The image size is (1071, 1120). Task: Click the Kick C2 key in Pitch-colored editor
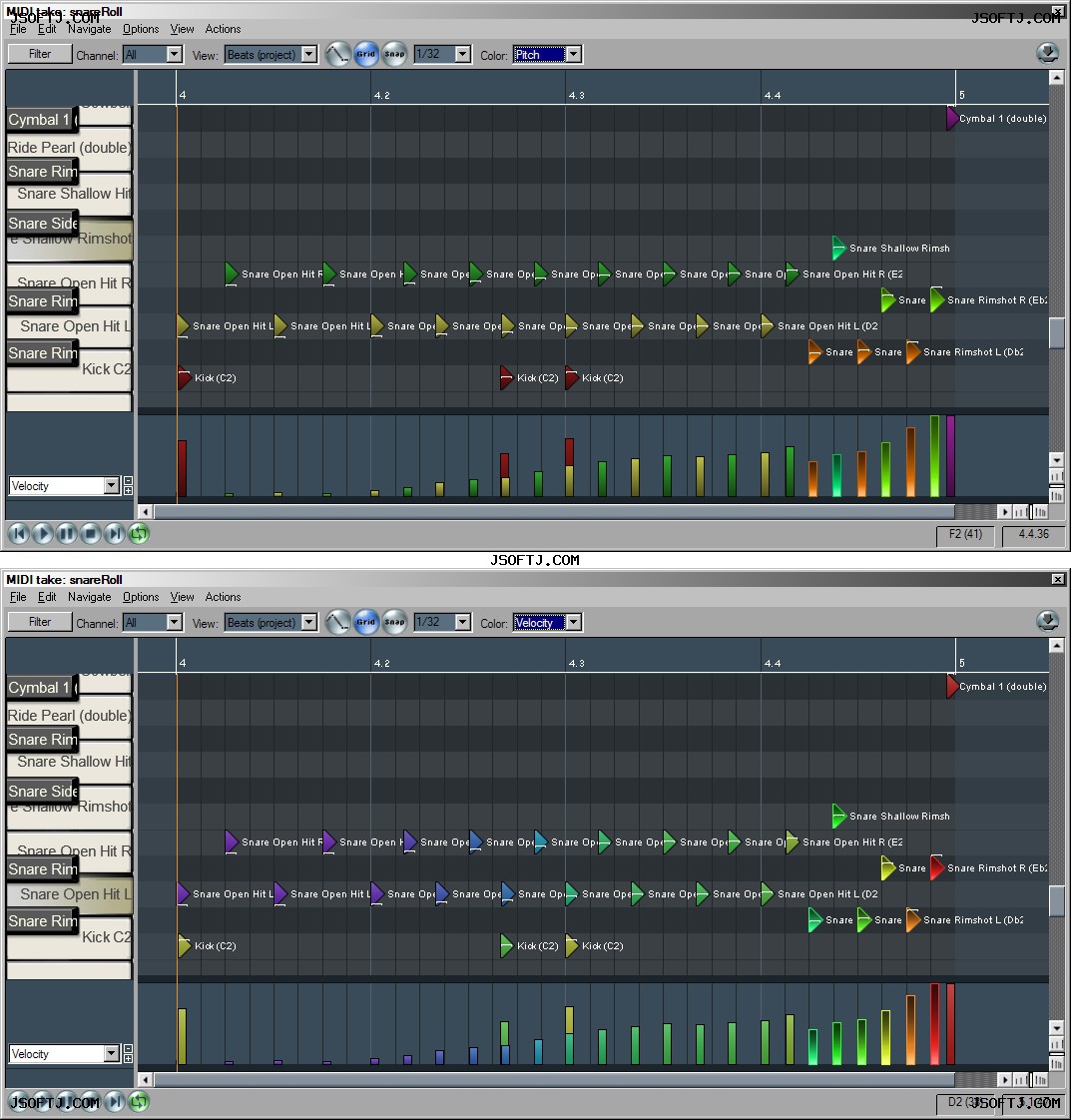click(x=106, y=369)
